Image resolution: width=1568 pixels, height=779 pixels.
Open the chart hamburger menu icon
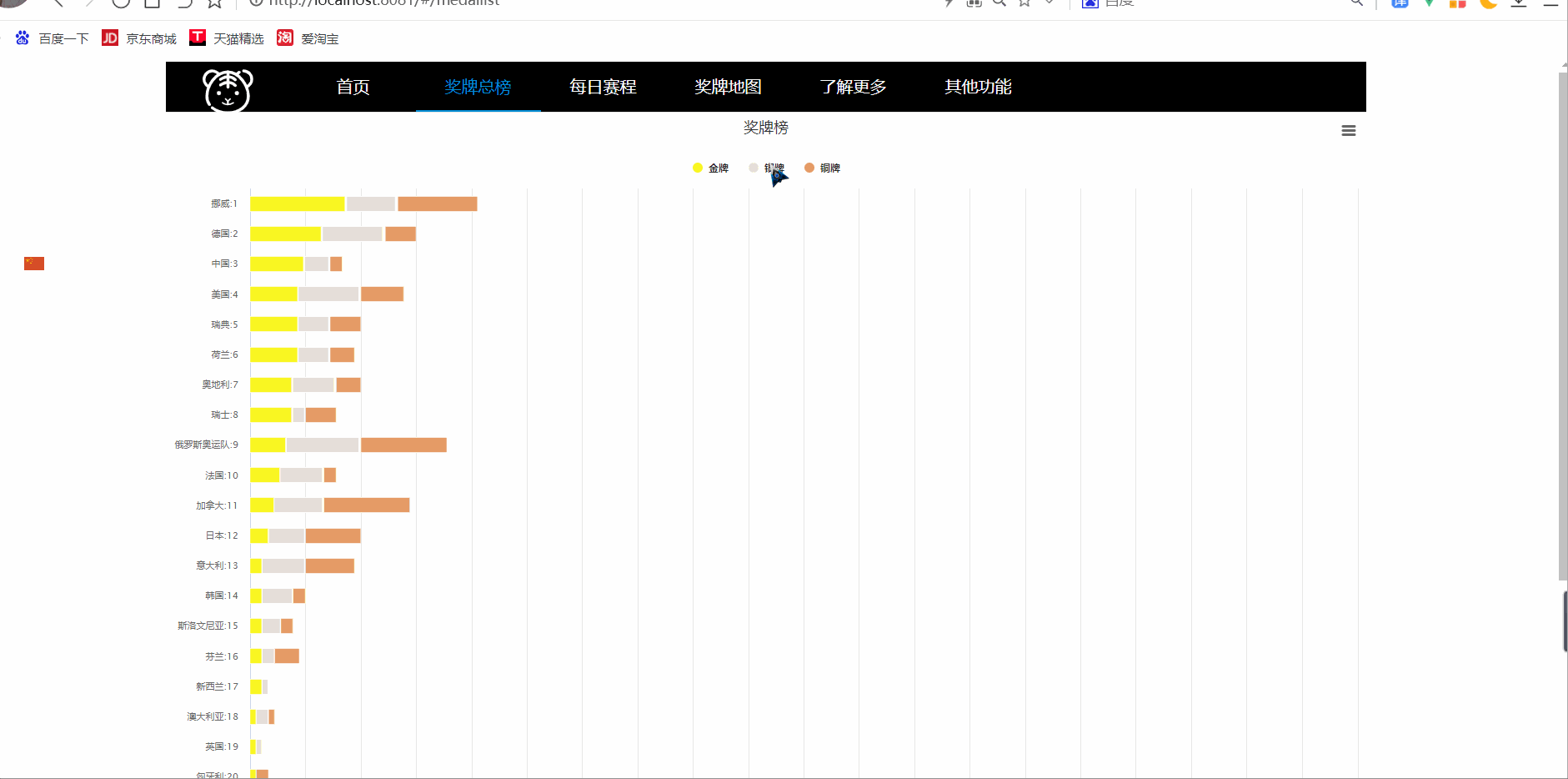point(1348,131)
